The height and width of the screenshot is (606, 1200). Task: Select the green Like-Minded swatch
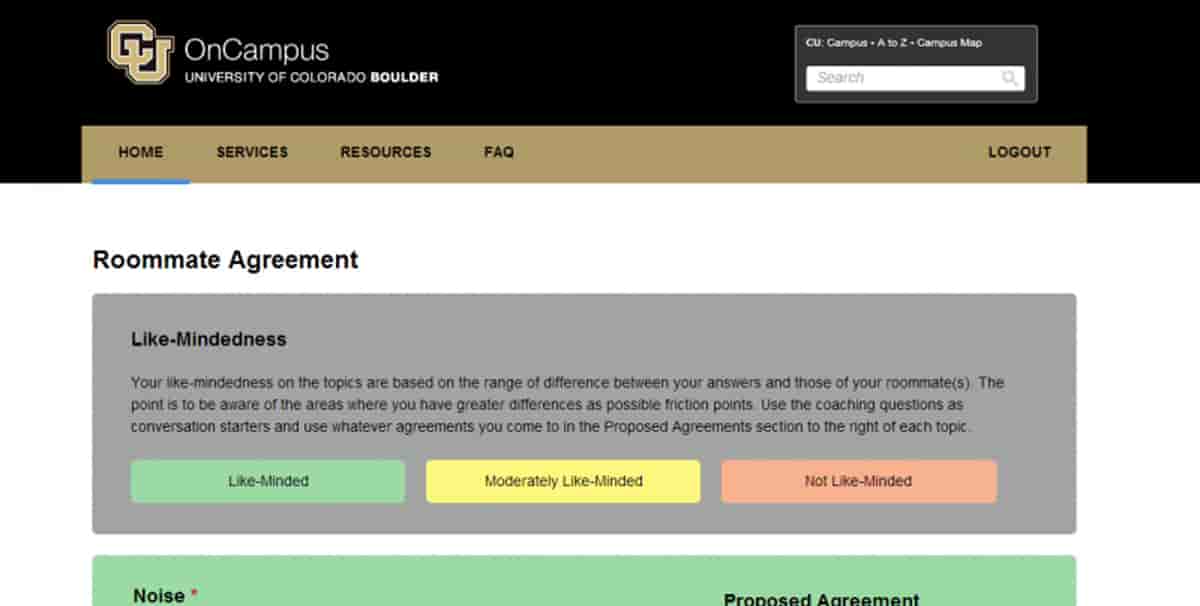(268, 481)
